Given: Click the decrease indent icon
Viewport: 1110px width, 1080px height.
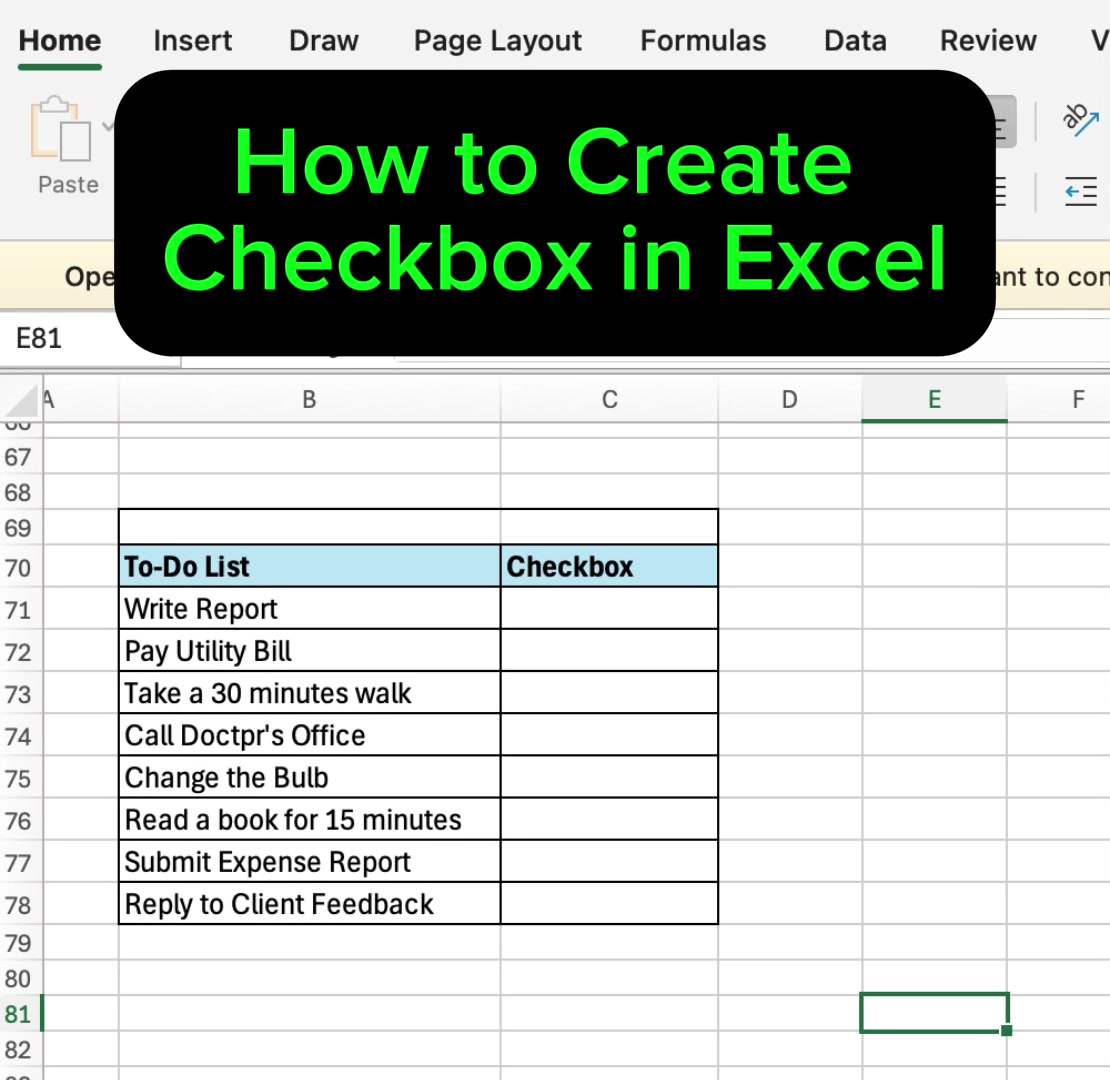Looking at the screenshot, I should coord(1080,191).
